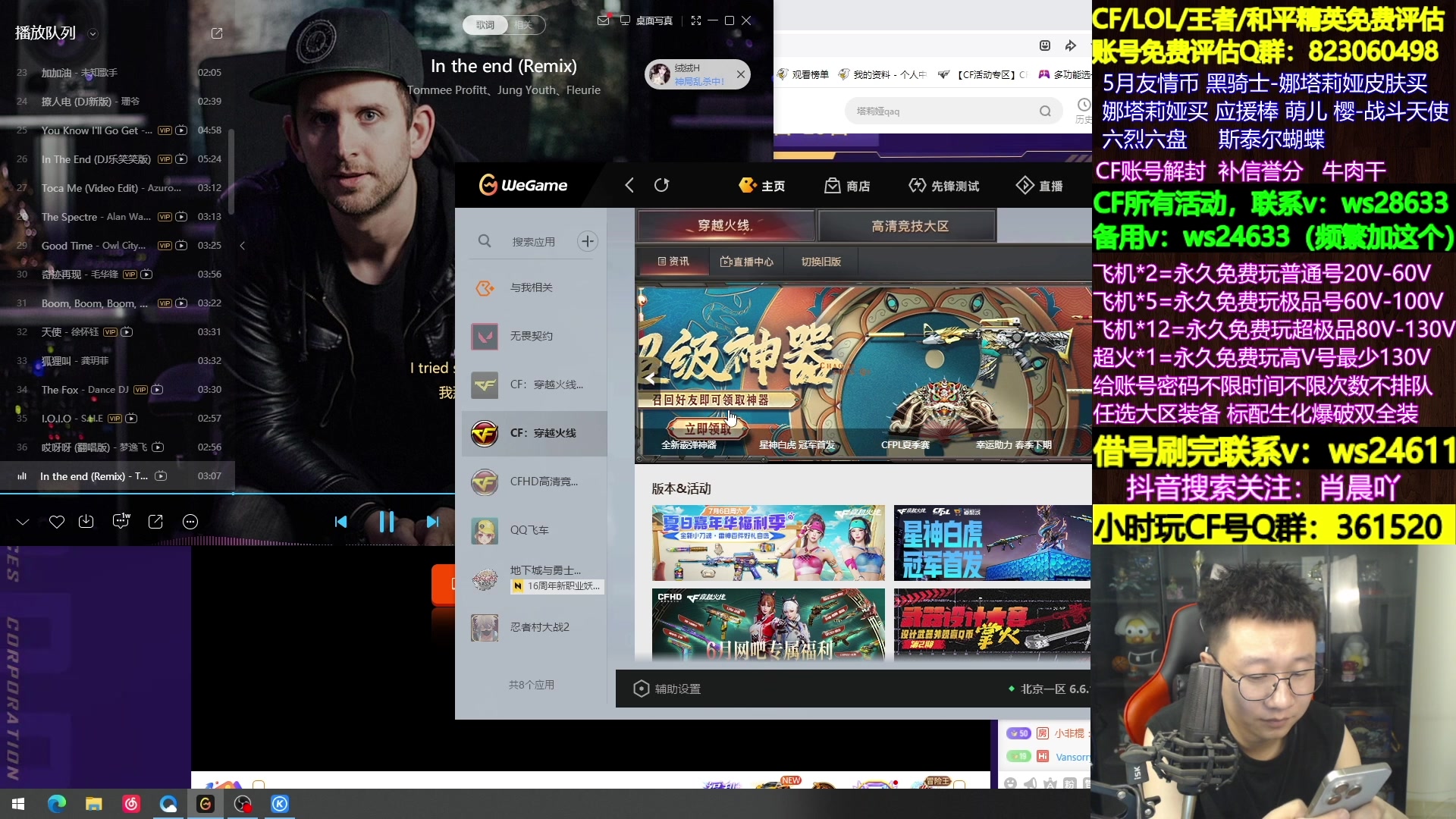The height and width of the screenshot is (819, 1456).
Task: Share the current song in music player
Action: (155, 522)
